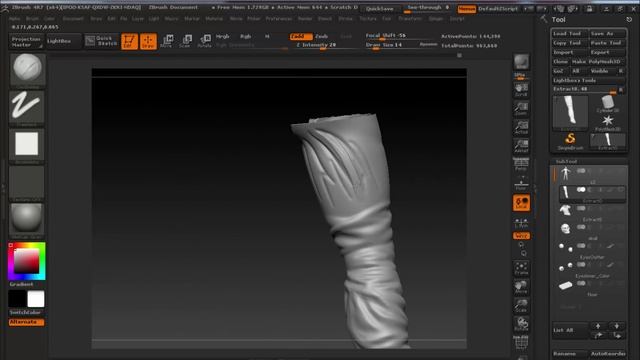Click Projection Master button
Screen dimensions: 640x360
[x=27, y=41]
